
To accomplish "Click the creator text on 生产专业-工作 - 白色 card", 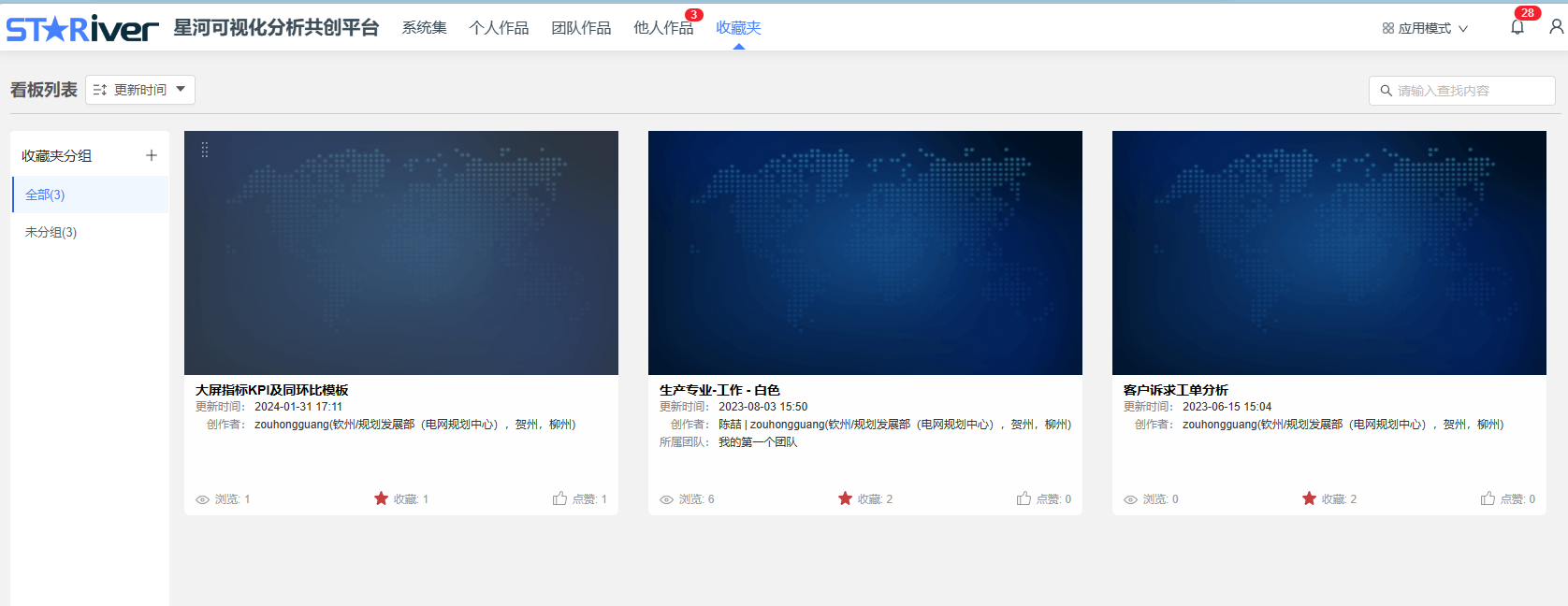I will pos(894,425).
